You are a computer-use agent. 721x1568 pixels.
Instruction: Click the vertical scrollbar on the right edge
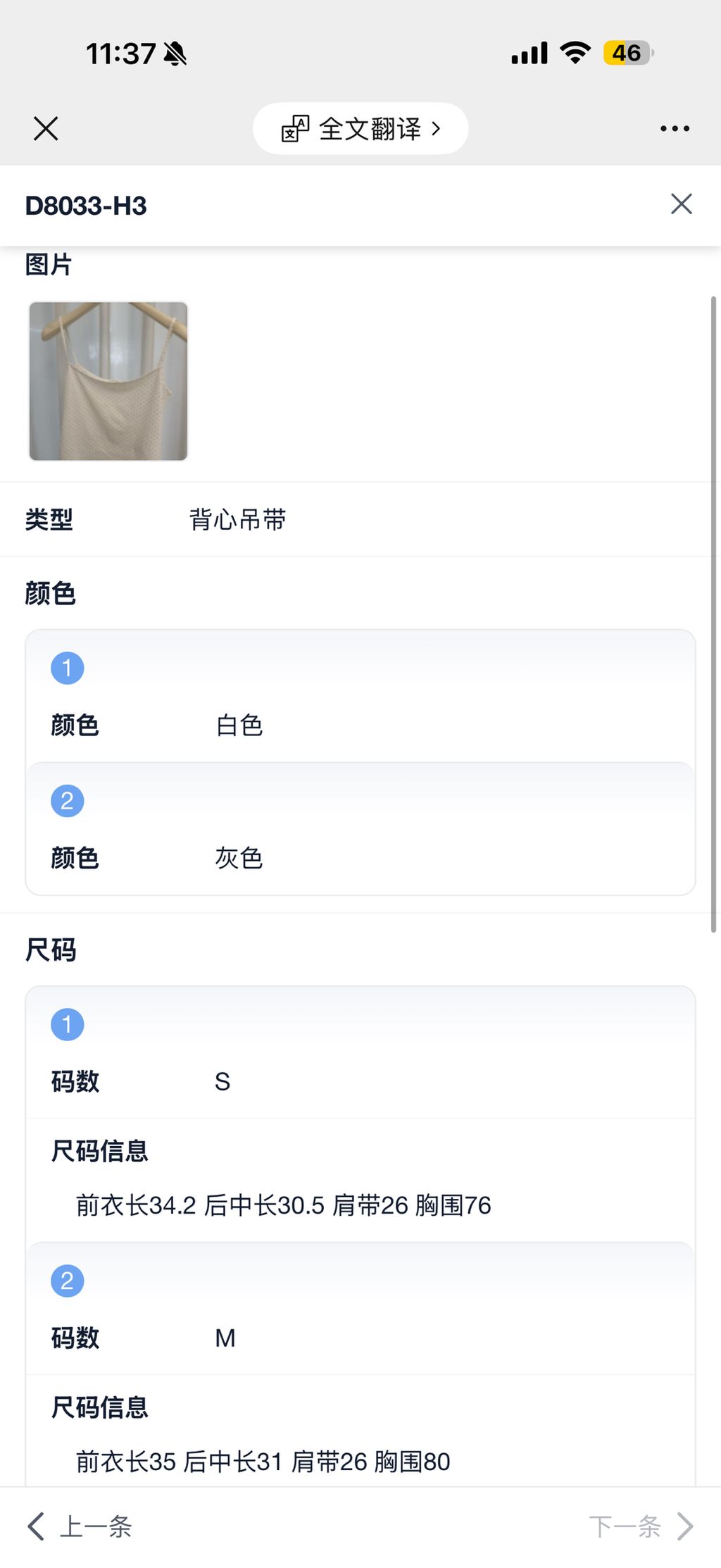[x=713, y=613]
